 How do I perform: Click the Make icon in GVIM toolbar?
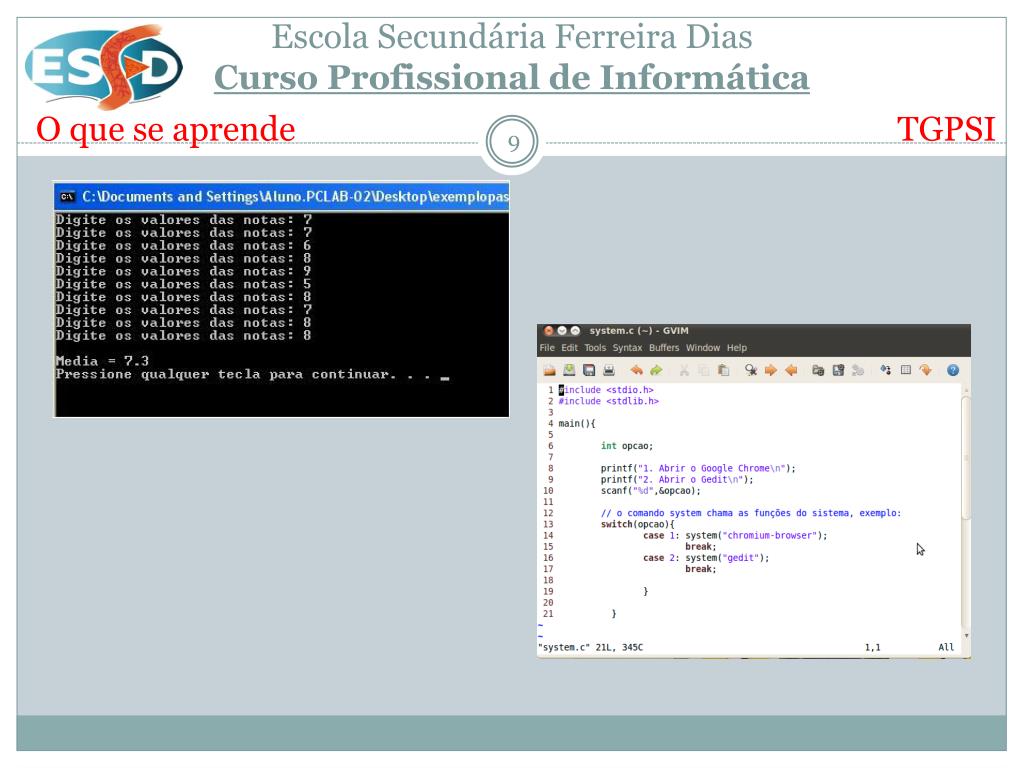886,370
